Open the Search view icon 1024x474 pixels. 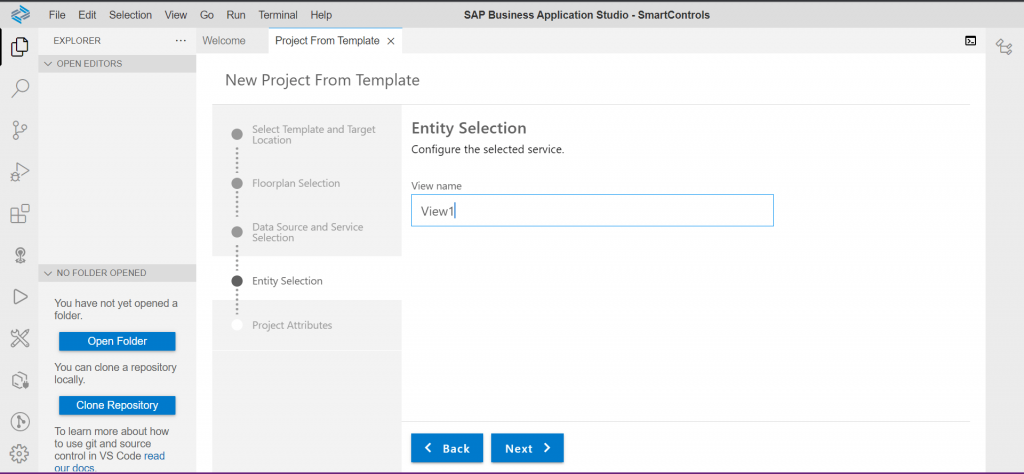20,88
